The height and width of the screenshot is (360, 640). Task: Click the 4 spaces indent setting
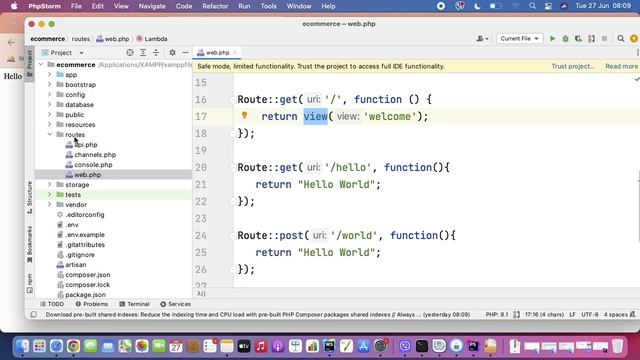pyautogui.click(x=616, y=315)
